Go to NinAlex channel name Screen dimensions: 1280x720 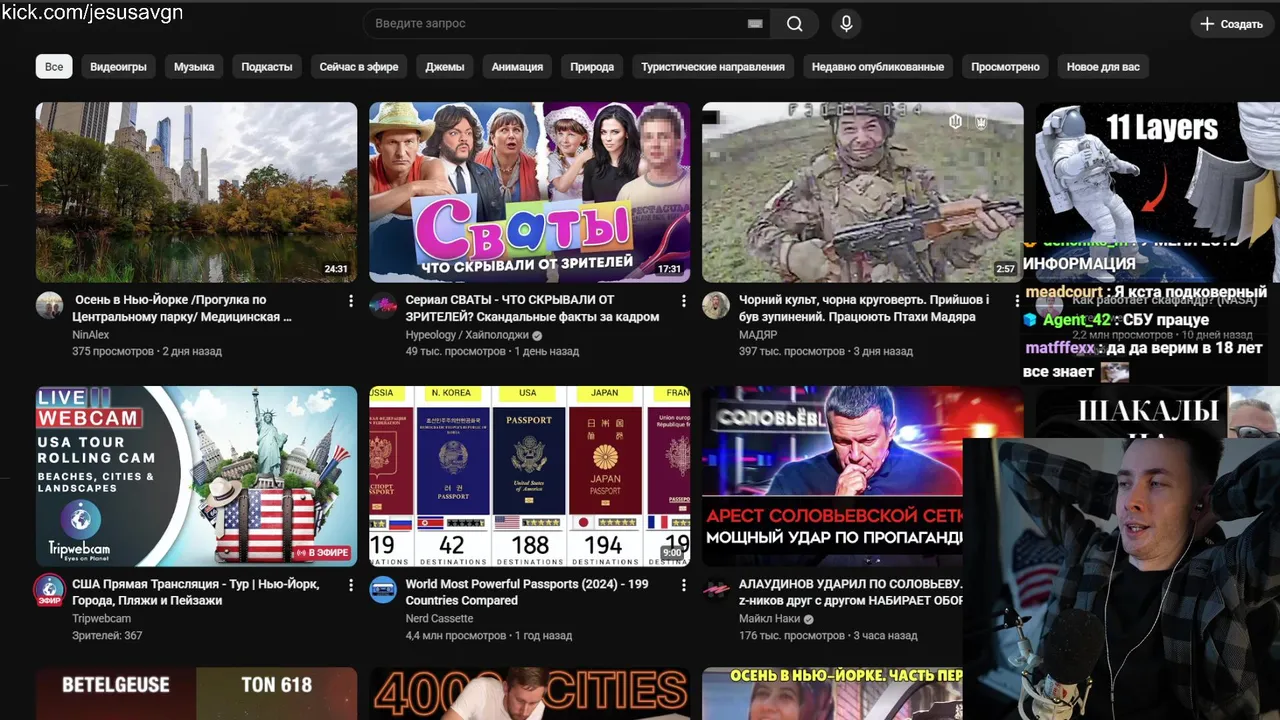point(91,335)
